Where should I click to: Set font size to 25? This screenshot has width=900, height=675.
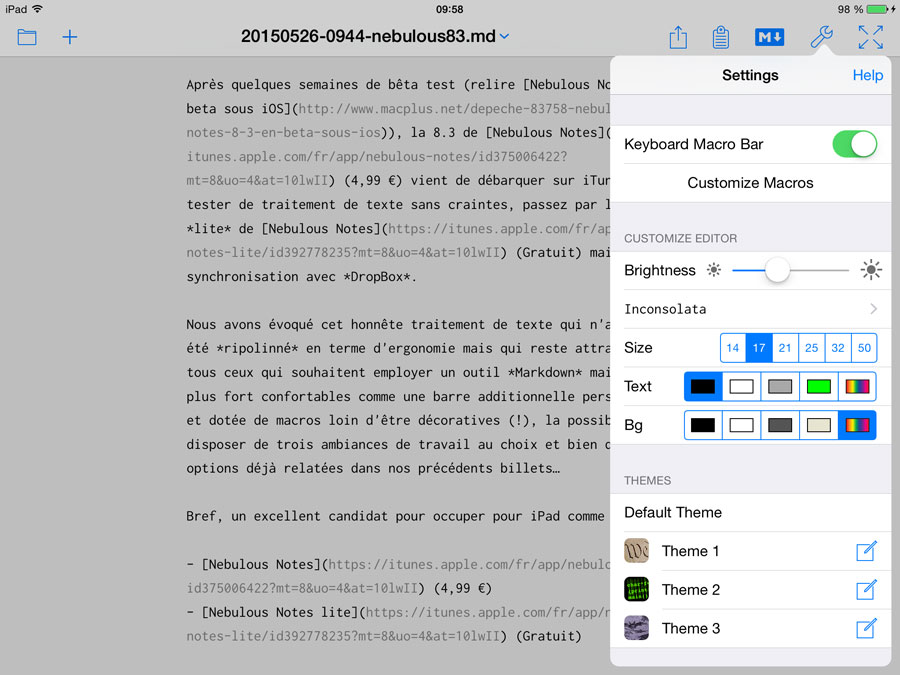coord(812,348)
